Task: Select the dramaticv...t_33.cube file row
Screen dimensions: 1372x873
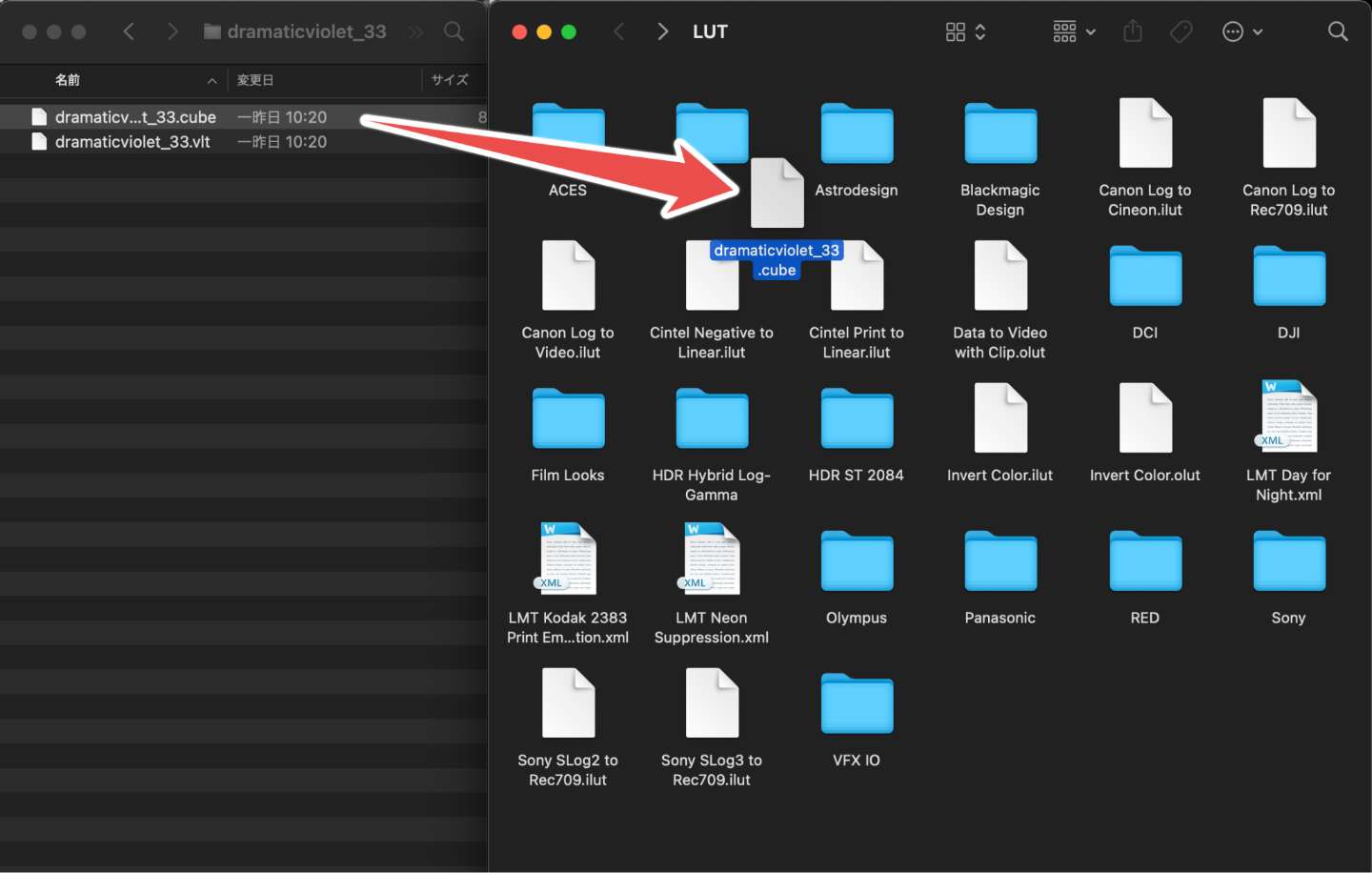Action: pos(244,117)
